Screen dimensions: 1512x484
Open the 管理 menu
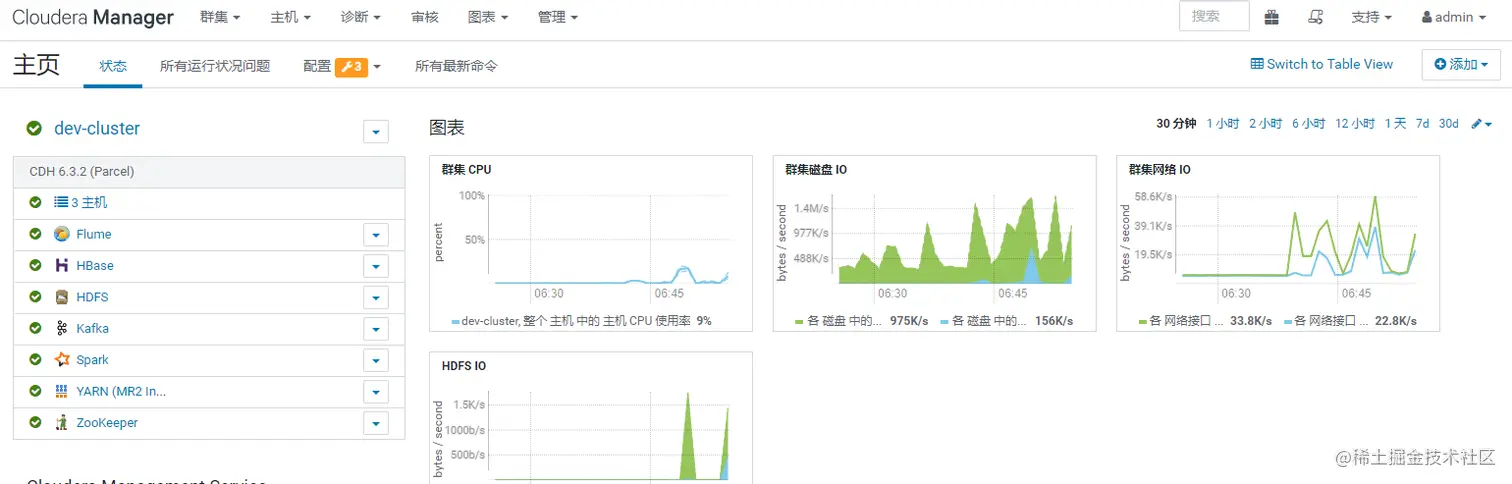click(558, 17)
